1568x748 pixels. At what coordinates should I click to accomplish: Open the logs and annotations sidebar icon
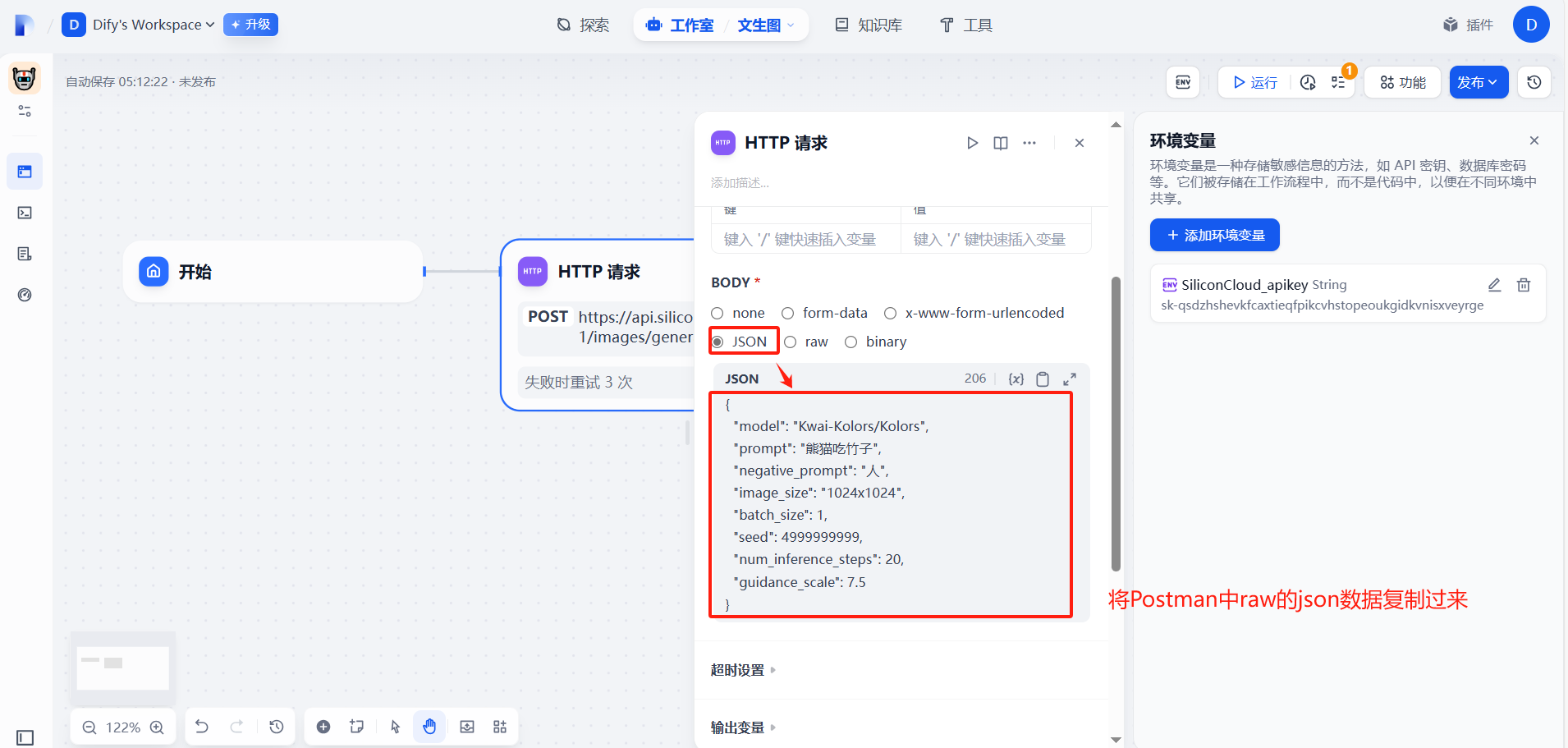click(25, 254)
